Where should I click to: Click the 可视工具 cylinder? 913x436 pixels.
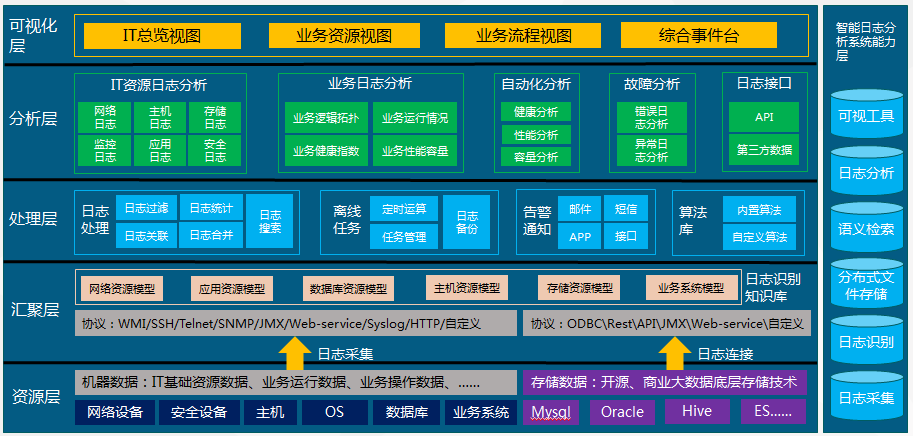click(x=866, y=115)
